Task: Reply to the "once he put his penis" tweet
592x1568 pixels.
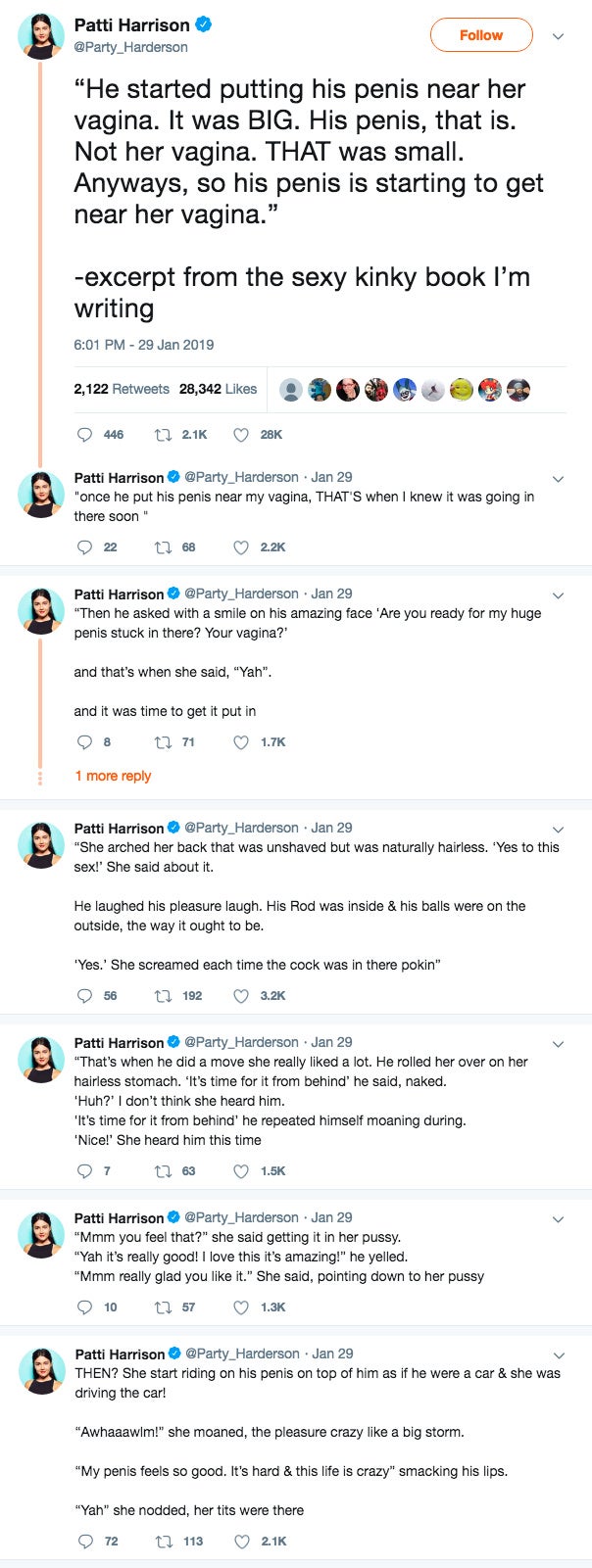Action: pos(86,546)
